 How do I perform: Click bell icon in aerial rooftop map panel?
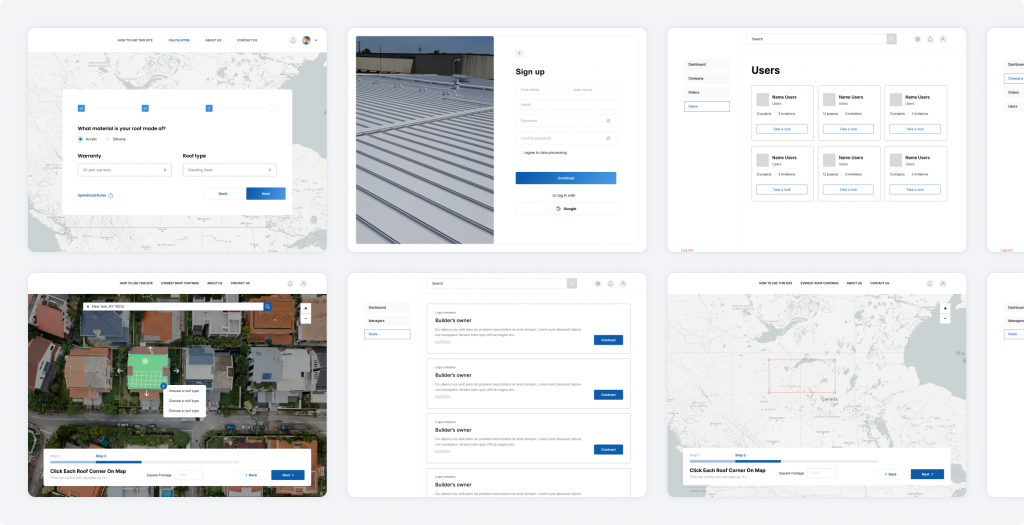pos(290,283)
